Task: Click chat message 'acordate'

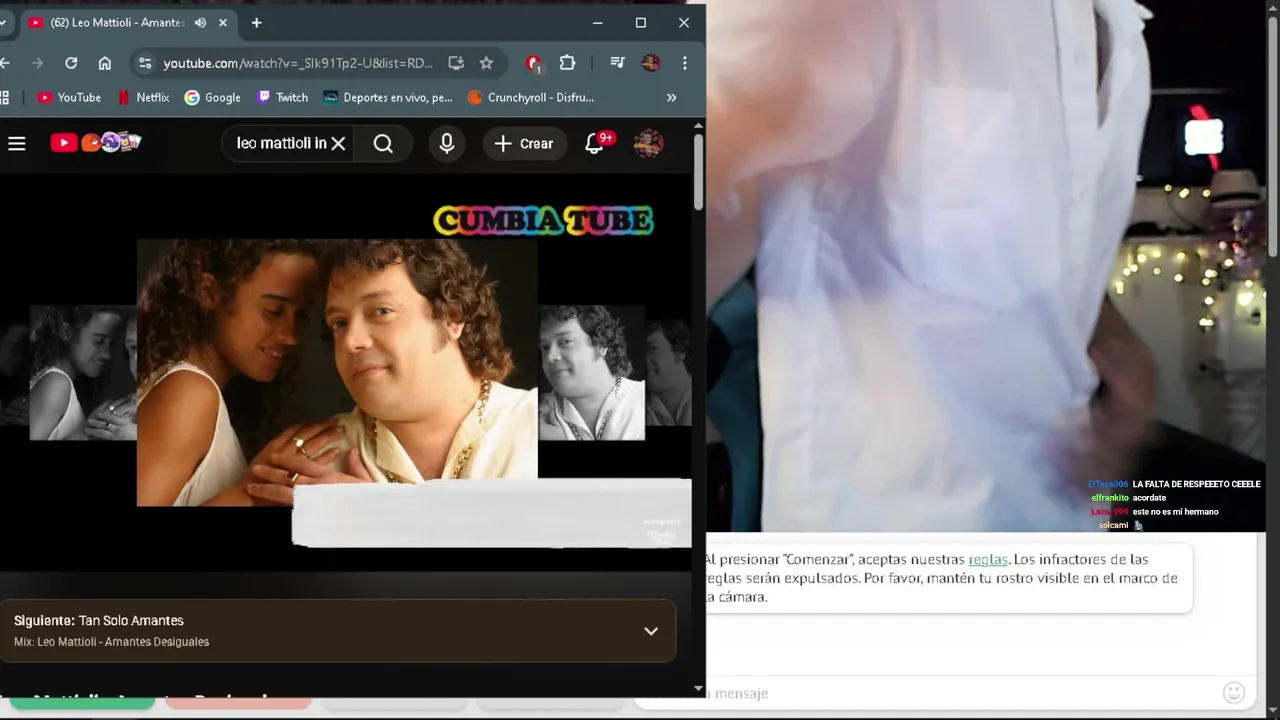Action: tap(1149, 498)
